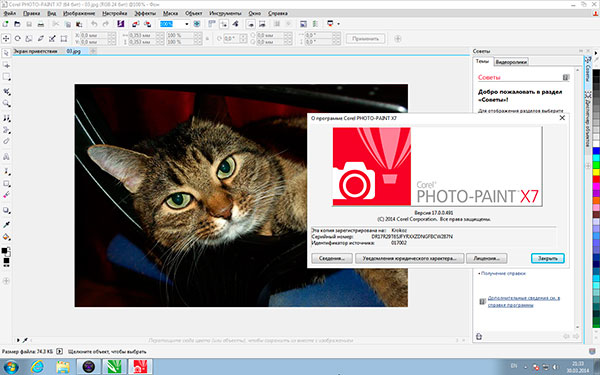Close the About PHOTO-PAINT X7 dialog with X
The height and width of the screenshot is (375, 600).
point(562,118)
